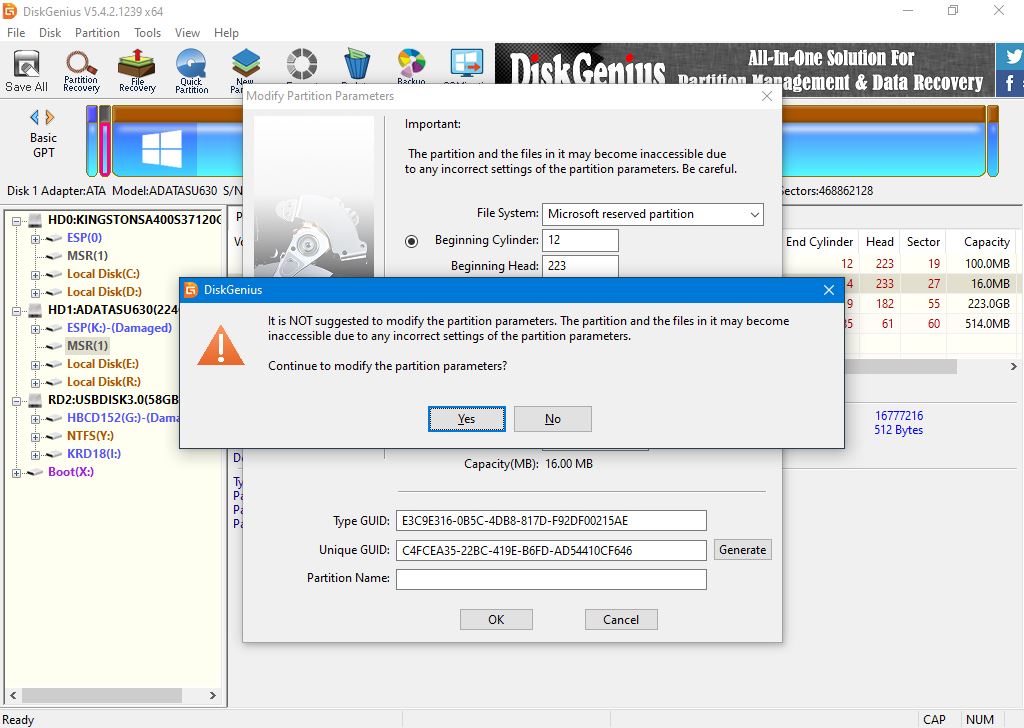Click the Partition Name input field
Viewport: 1024px width, 728px height.
[x=551, y=579]
